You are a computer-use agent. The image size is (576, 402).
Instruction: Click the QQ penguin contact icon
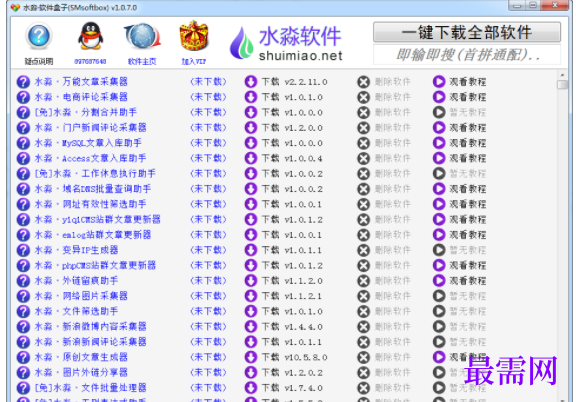[x=90, y=36]
